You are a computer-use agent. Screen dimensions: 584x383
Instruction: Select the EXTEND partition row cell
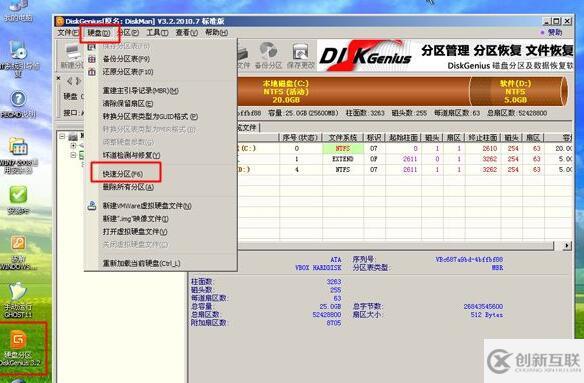point(343,159)
